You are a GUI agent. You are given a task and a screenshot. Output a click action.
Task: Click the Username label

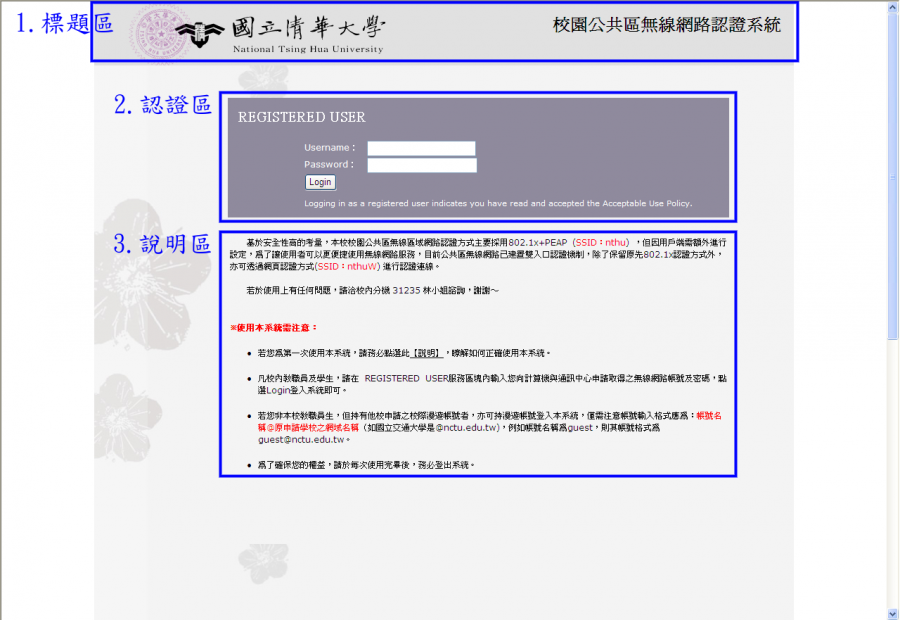[329, 148]
